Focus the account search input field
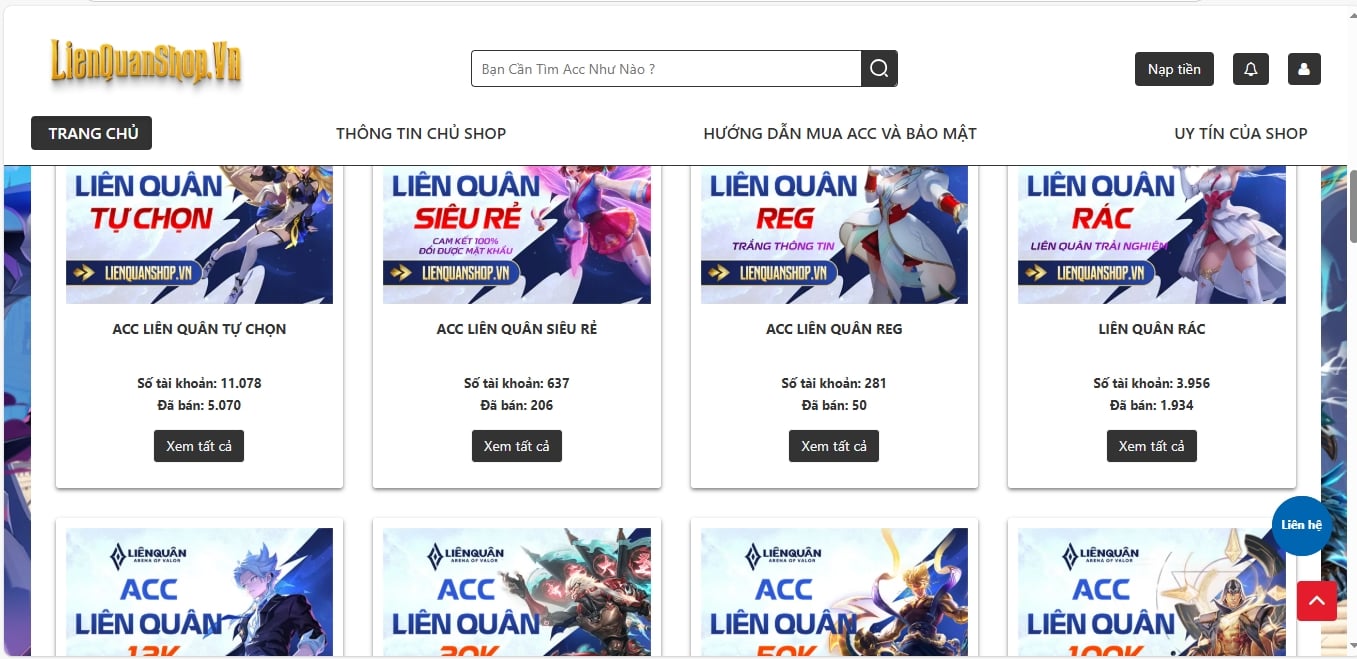The height and width of the screenshot is (659, 1357). pos(666,69)
